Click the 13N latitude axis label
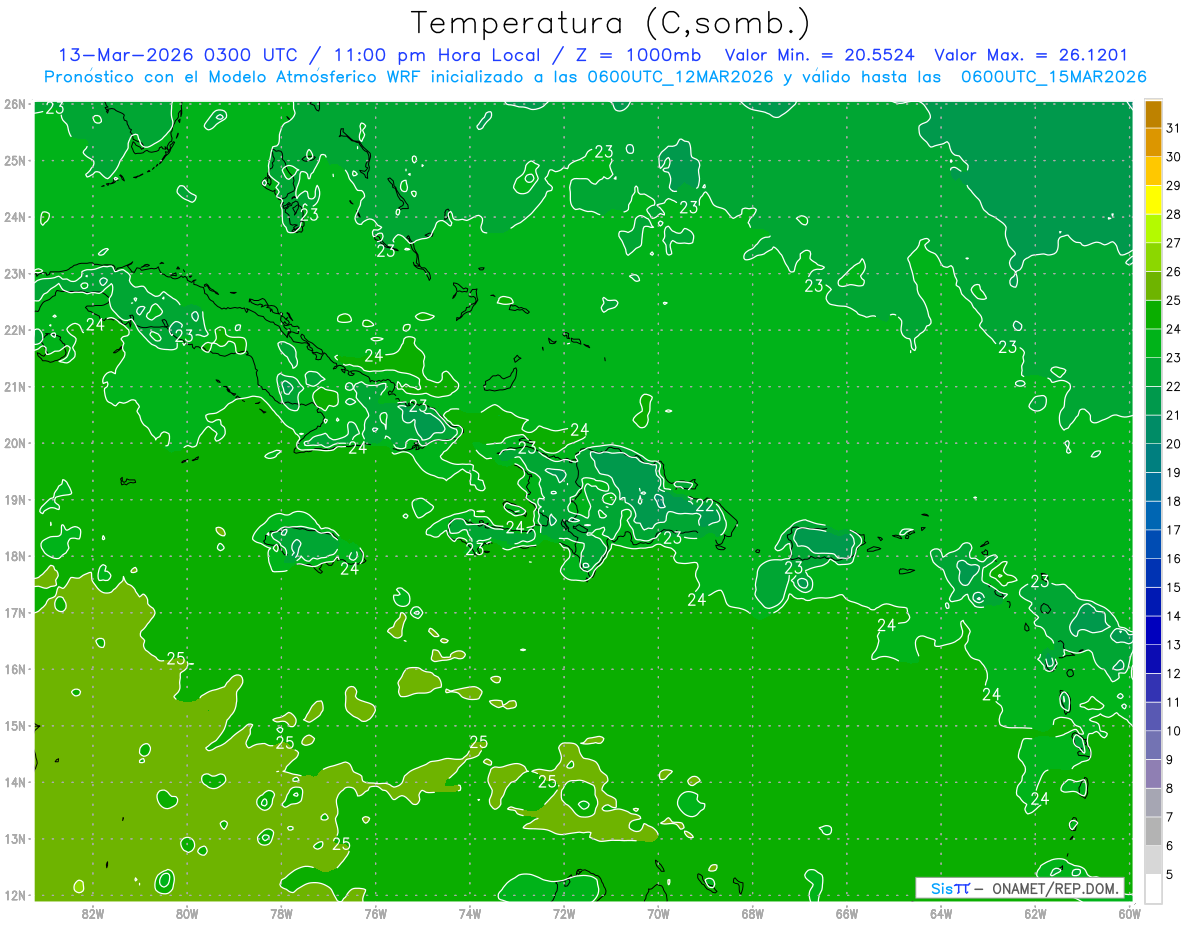This screenshot has height=927, width=1200. point(14,839)
